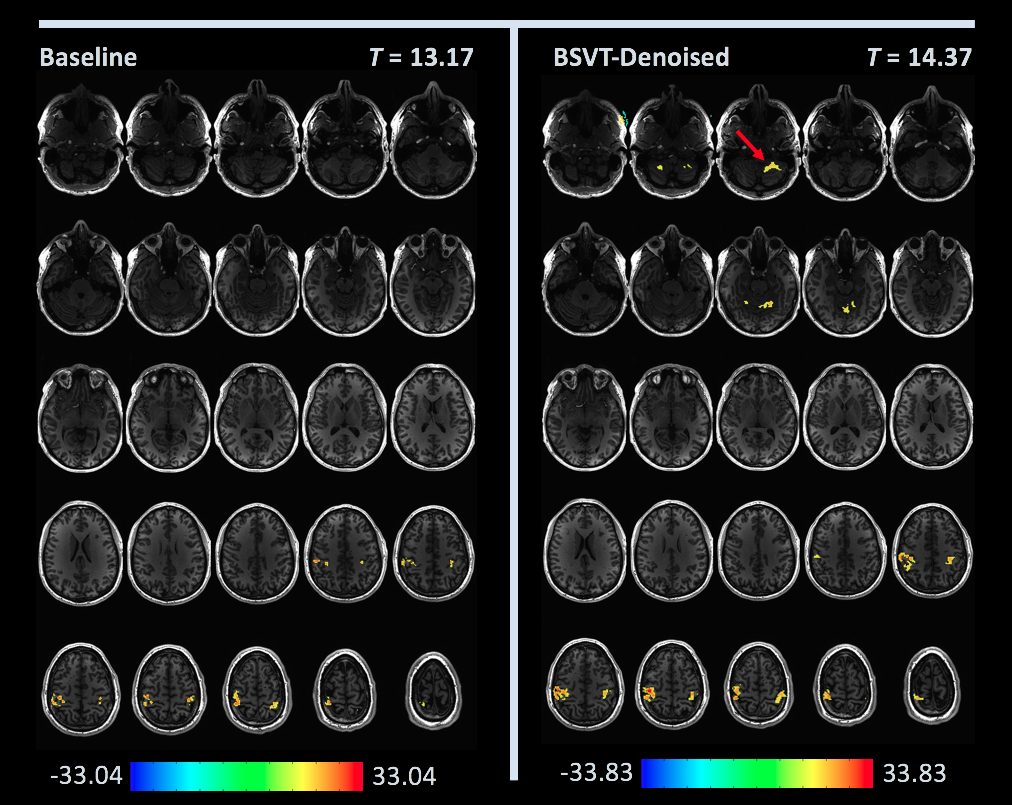Screen dimensions: 1012x805
Task: Select the T = 13.17 value
Action: pos(420,58)
